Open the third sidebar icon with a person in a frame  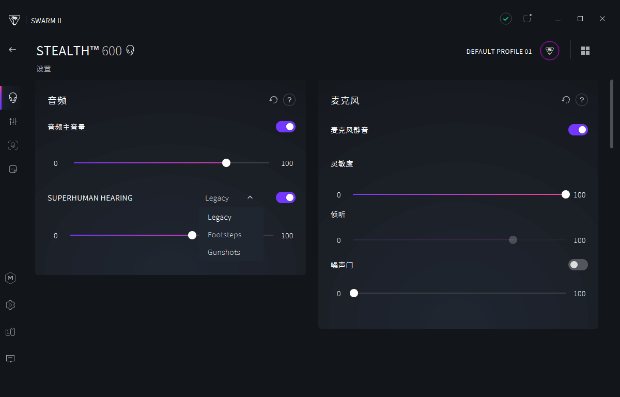tap(13, 145)
